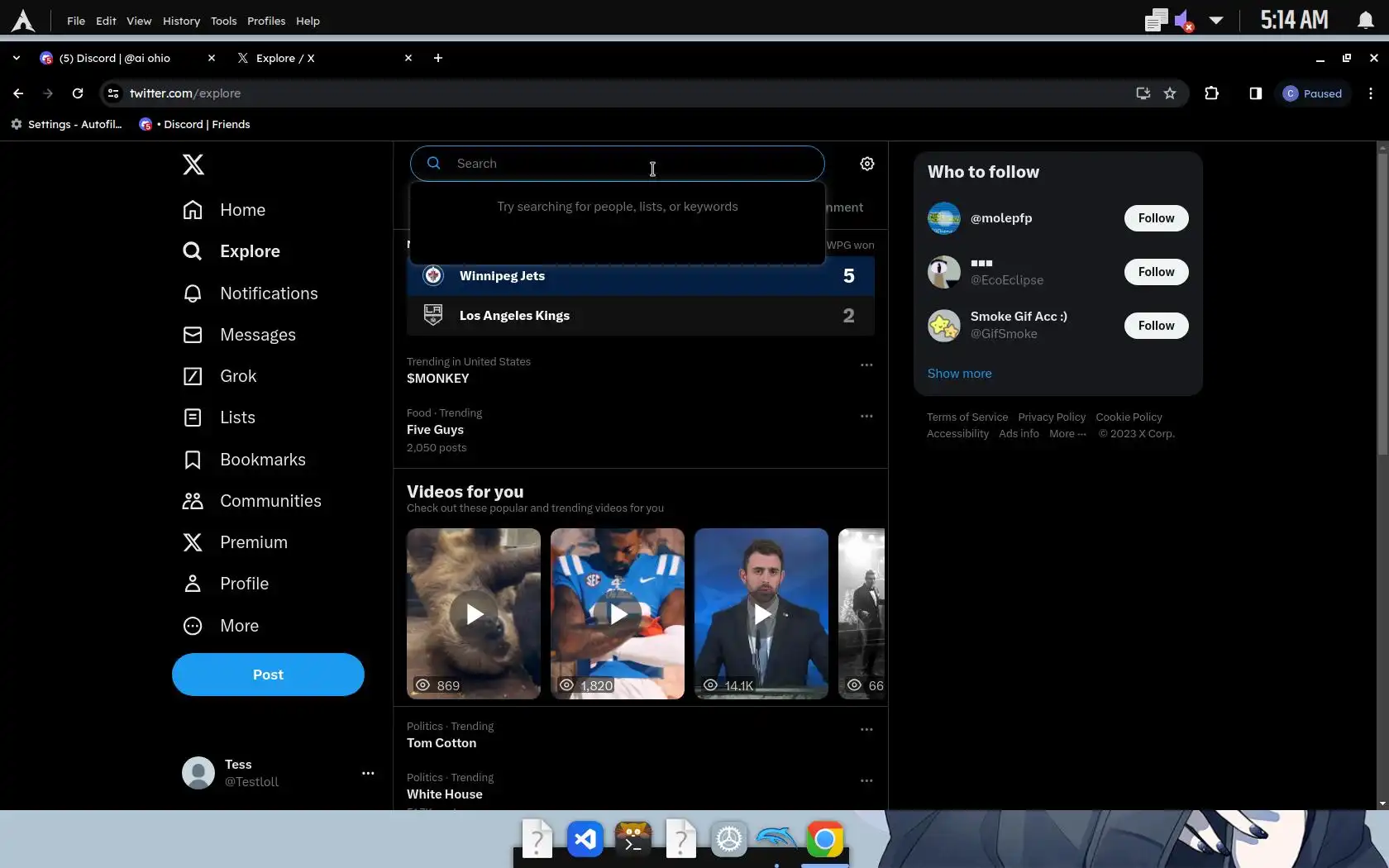Open the Winnipeg Jets score row
Image resolution: width=1389 pixels, height=868 pixels.
641,276
